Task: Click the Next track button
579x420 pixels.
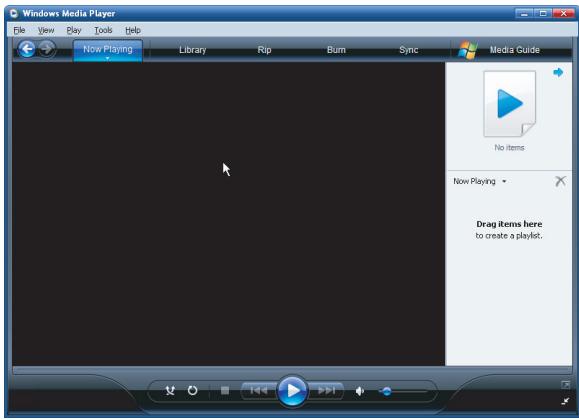Action: coord(326,390)
